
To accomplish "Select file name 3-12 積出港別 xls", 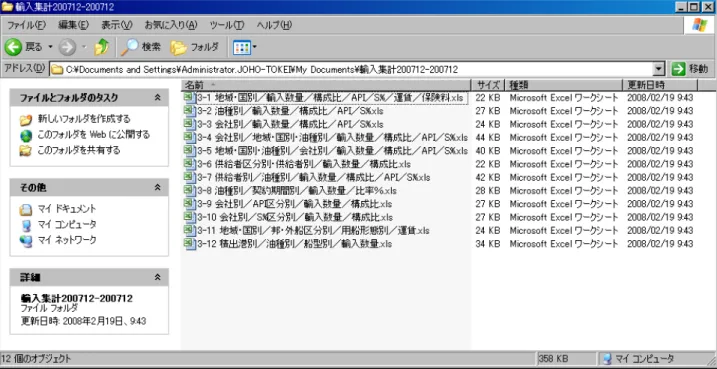I will pyautogui.click(x=294, y=244).
